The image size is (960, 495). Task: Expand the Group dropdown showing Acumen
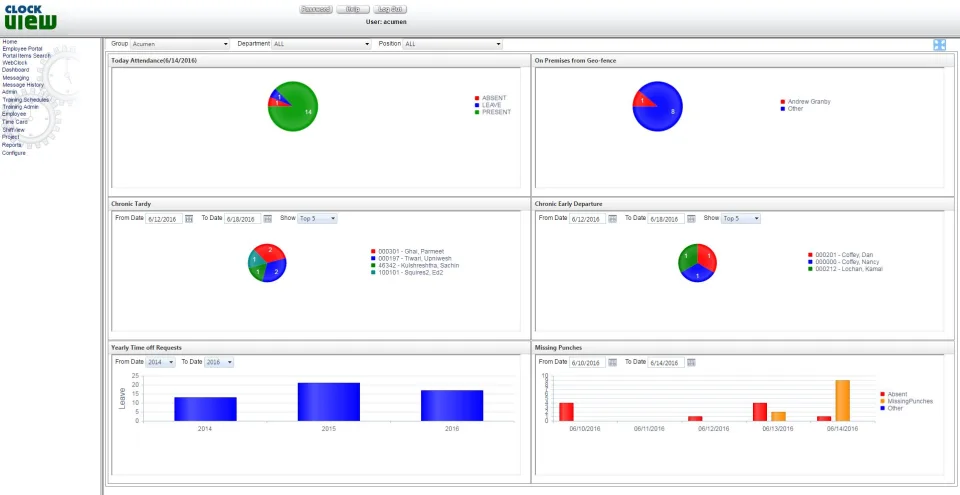click(180, 44)
